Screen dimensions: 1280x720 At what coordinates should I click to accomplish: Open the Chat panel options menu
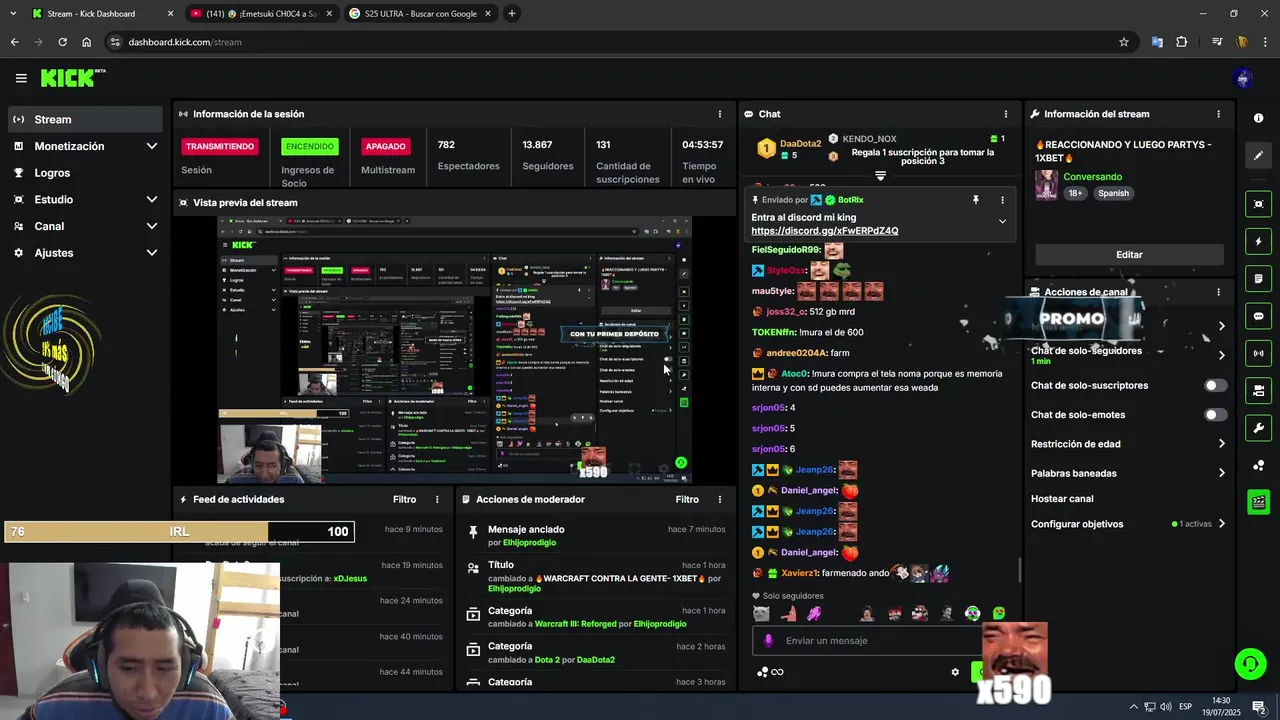[1006, 114]
